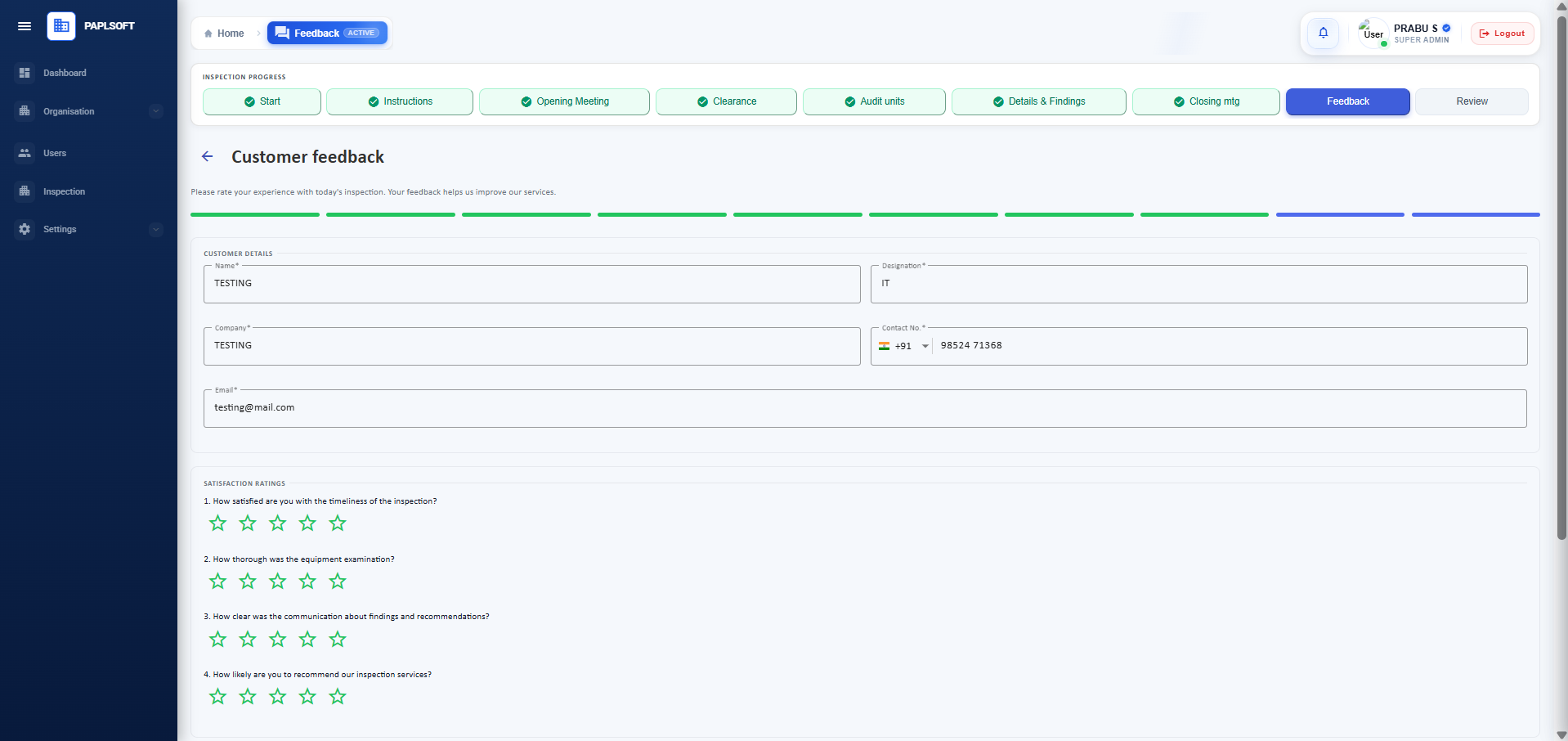Expand the Organisation submenu chevron
Viewport: 1568px width, 741px height.
[156, 111]
